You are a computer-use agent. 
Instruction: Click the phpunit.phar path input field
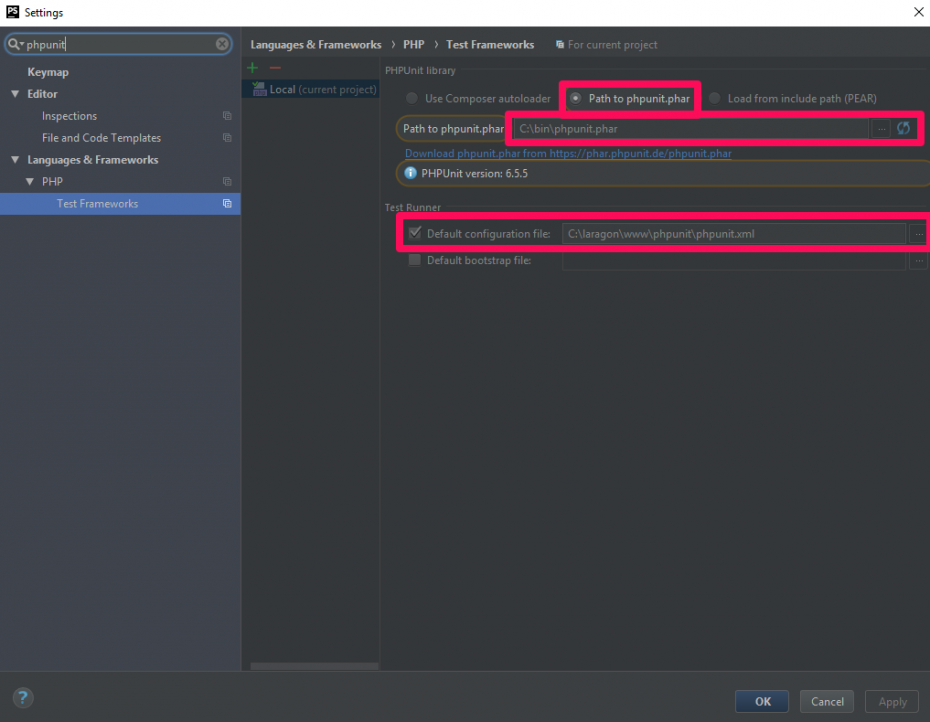[x=692, y=129]
